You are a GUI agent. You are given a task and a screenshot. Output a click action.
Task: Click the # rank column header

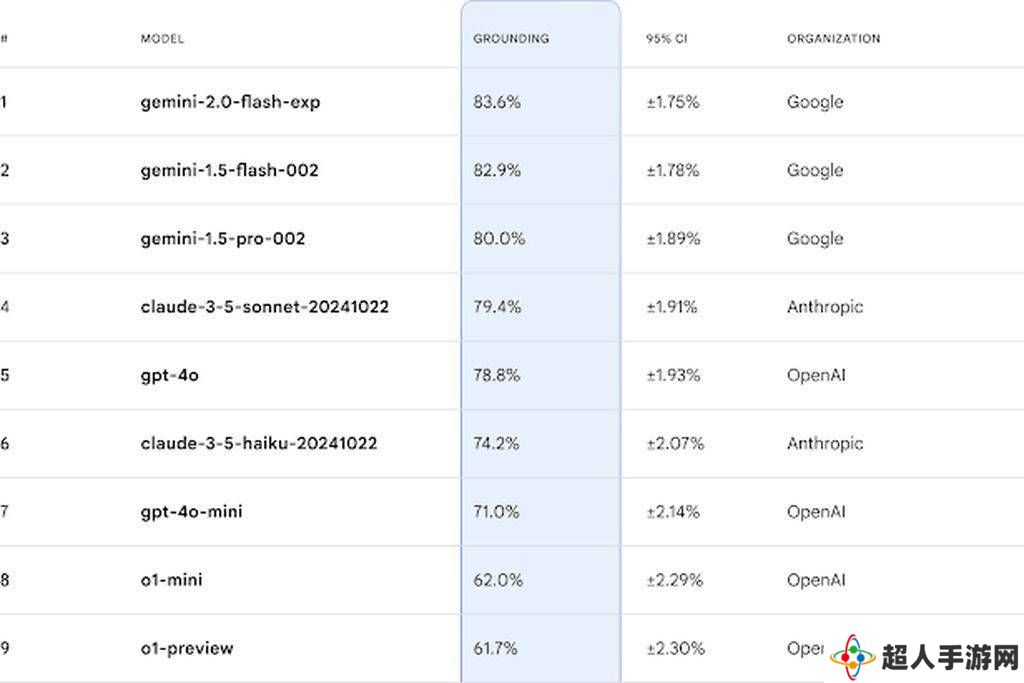[x=4, y=39]
